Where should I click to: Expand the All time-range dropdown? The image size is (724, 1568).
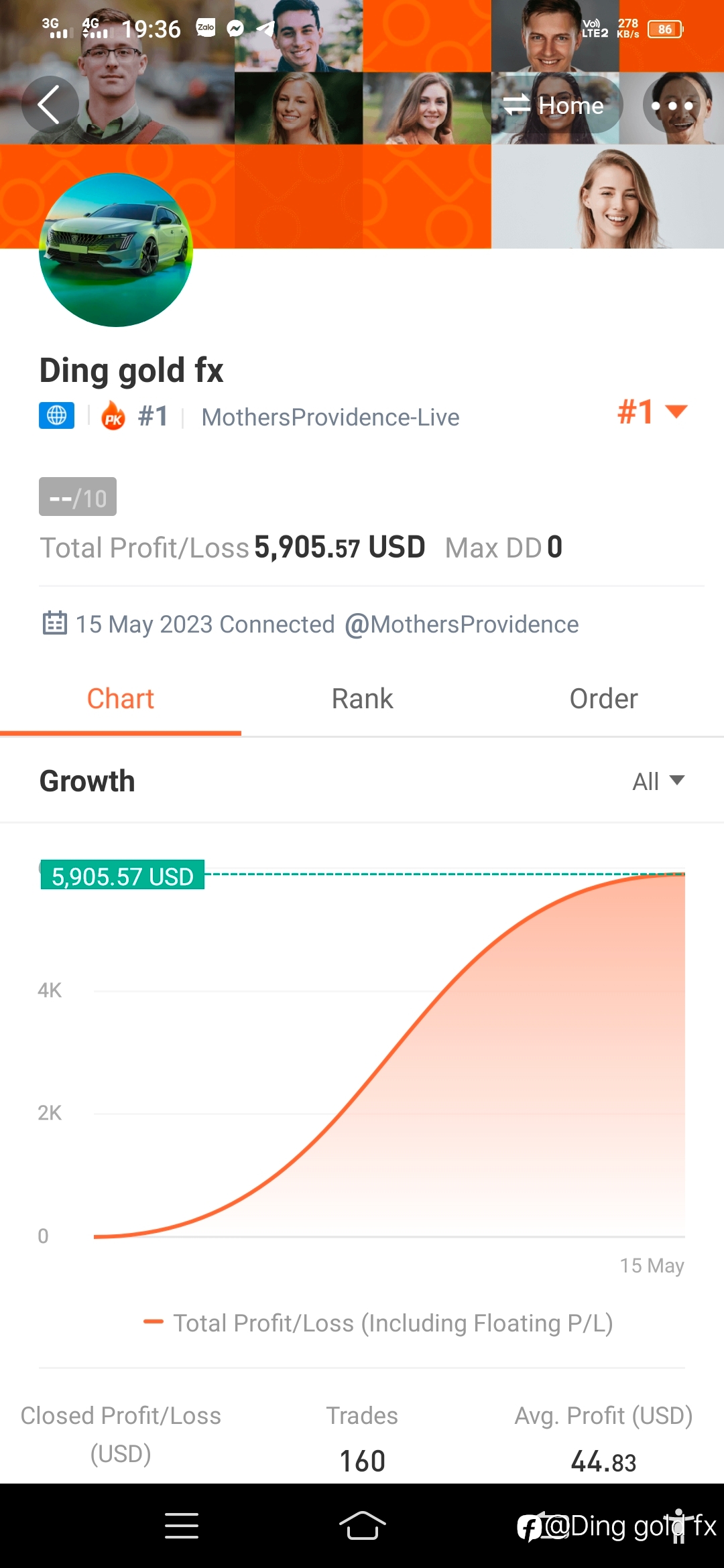pos(658,781)
